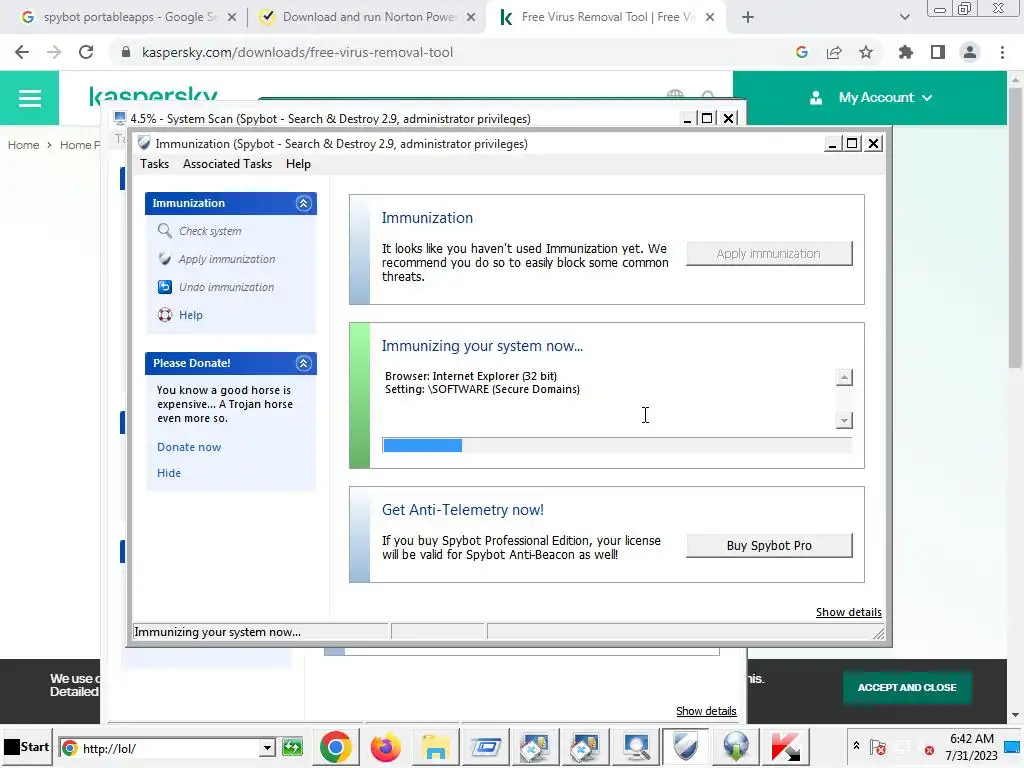Open Chrome three-dot menu

click(1002, 52)
